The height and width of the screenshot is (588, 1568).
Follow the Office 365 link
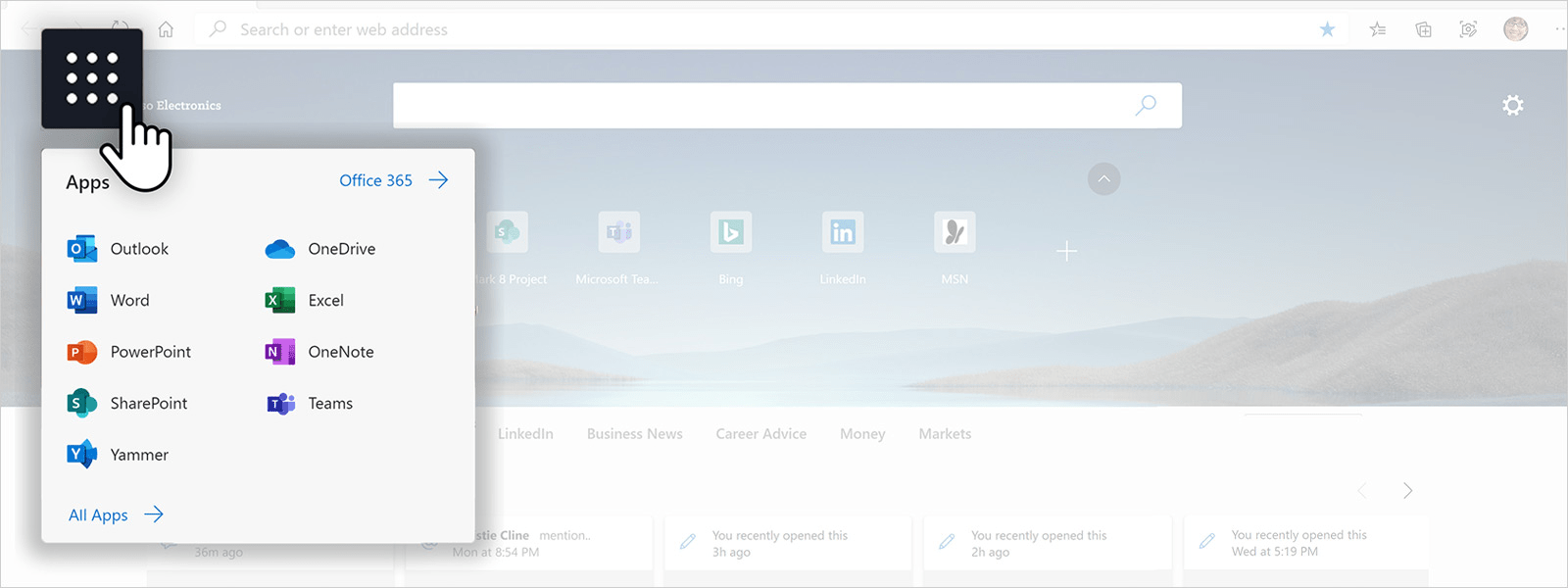(x=394, y=180)
